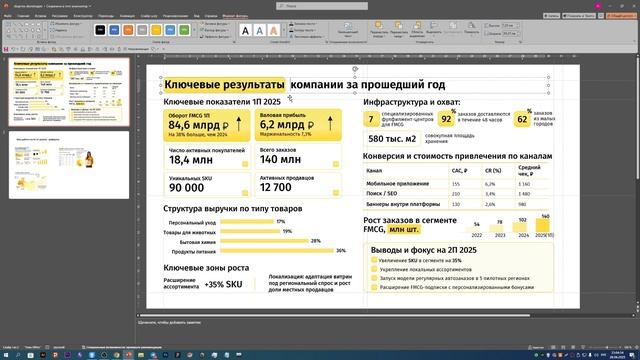Apply the light blue shape style preset

tap(170, 30)
